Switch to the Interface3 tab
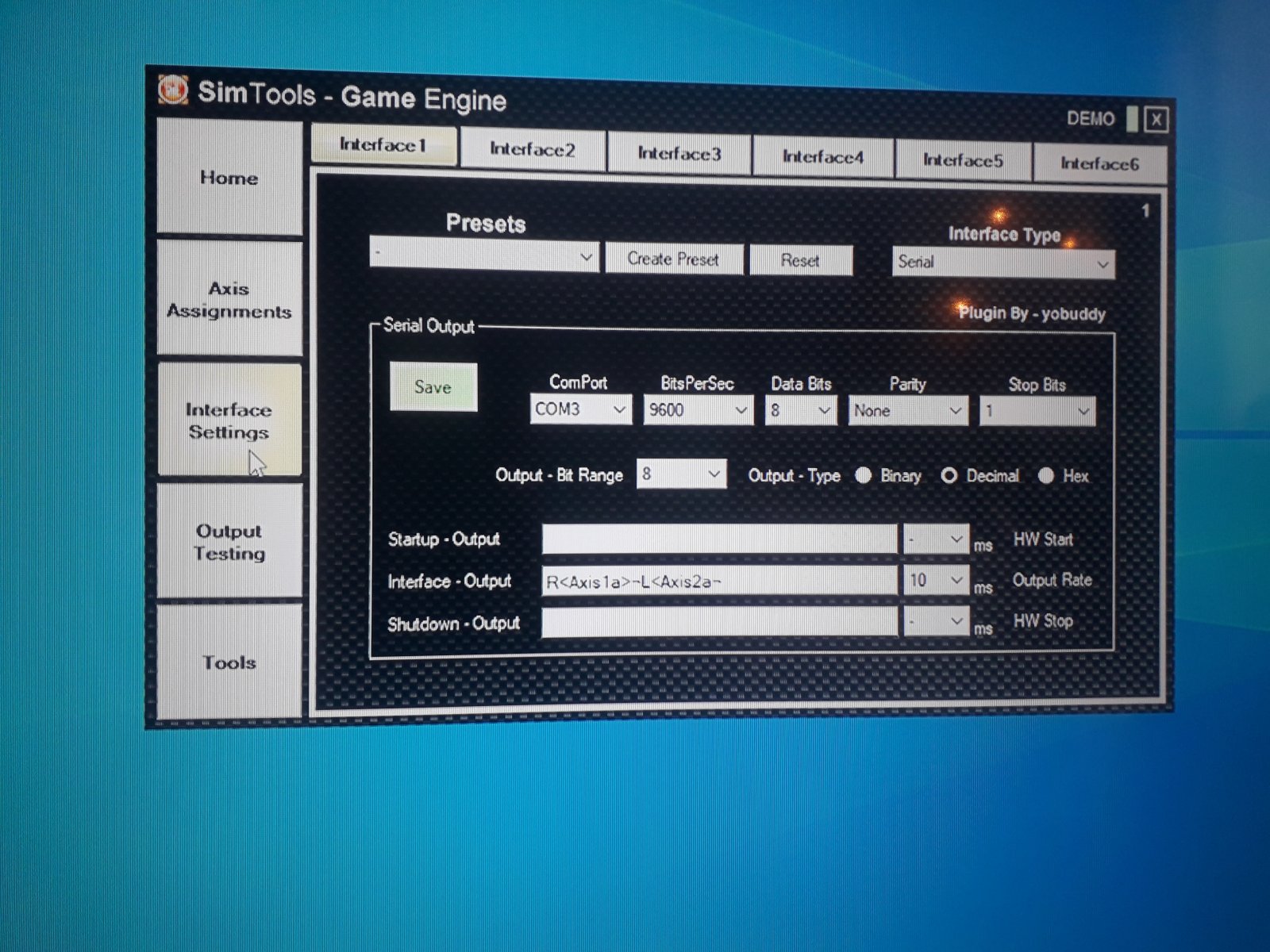1270x952 pixels. point(679,153)
